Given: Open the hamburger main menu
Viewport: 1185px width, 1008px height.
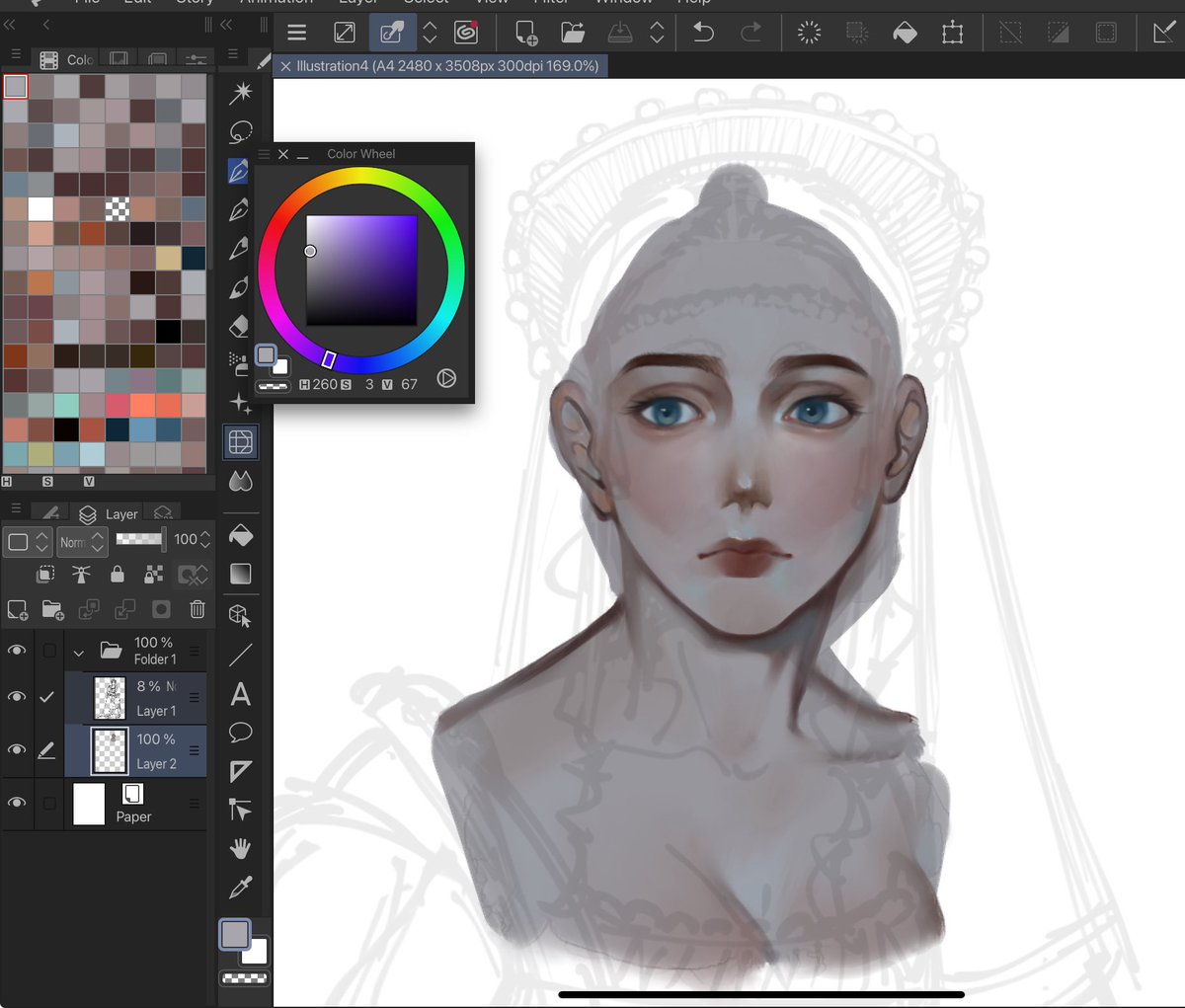Looking at the screenshot, I should pyautogui.click(x=296, y=33).
